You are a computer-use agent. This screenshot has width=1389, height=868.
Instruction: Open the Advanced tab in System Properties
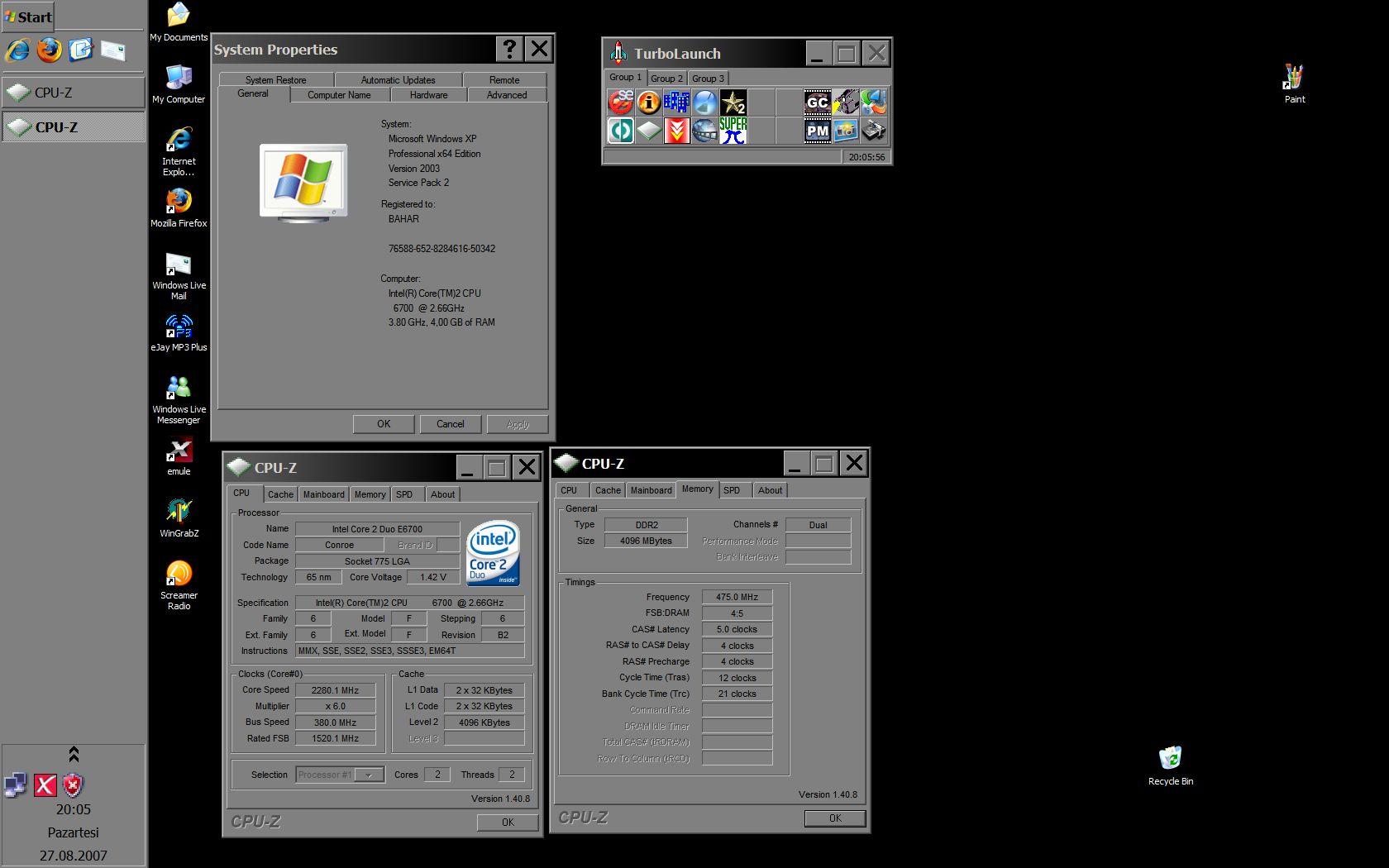tap(507, 95)
